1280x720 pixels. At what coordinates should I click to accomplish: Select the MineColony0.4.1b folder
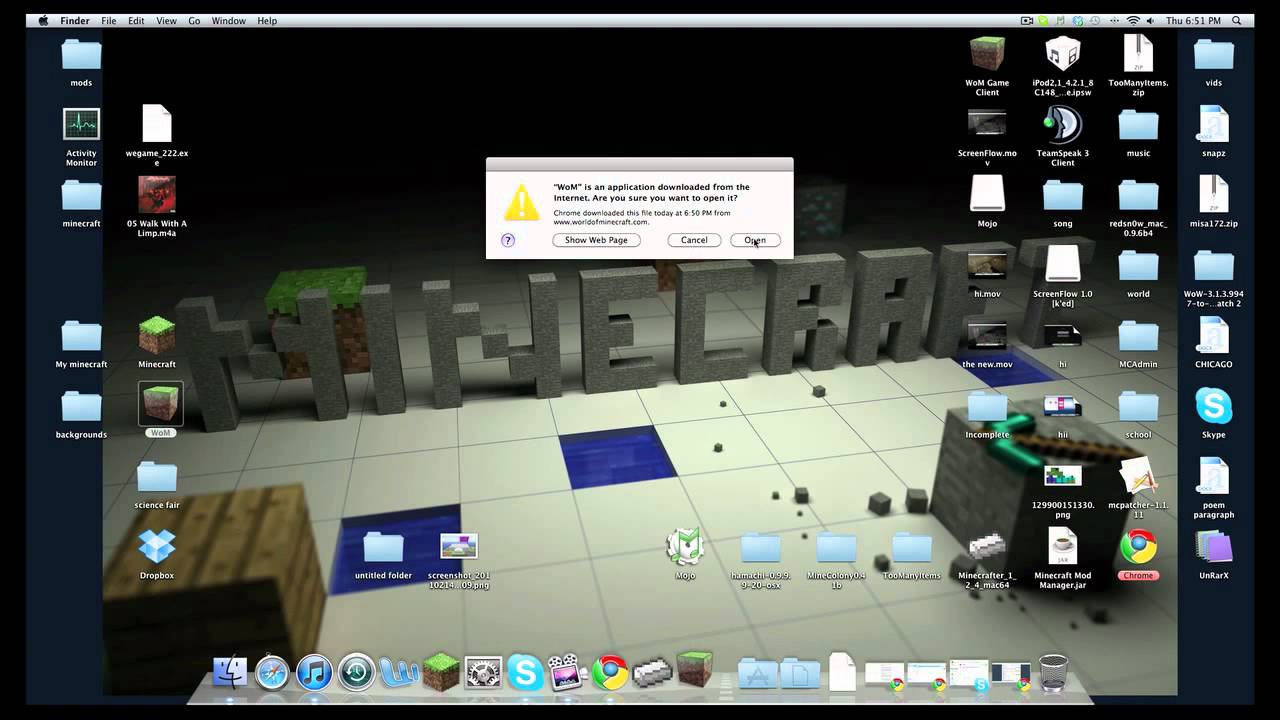(836, 548)
